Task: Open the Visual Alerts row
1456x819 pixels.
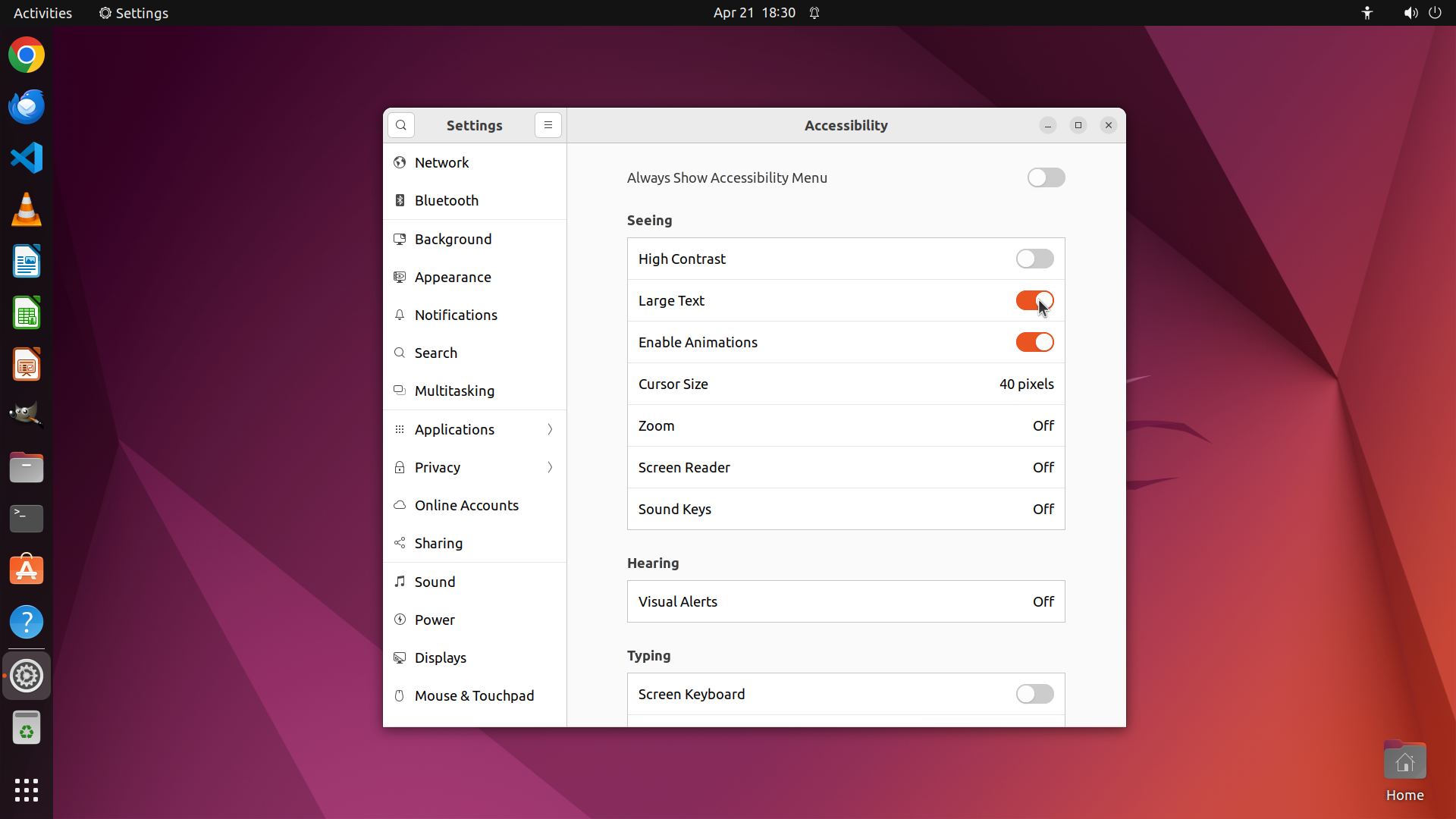Action: [846, 601]
